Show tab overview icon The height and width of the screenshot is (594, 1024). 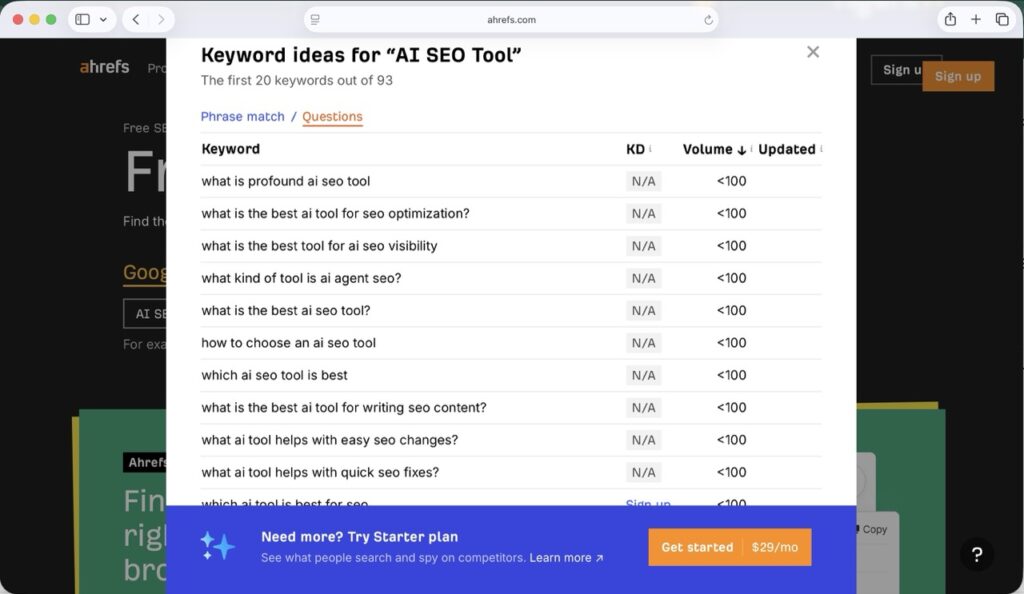point(1002,20)
